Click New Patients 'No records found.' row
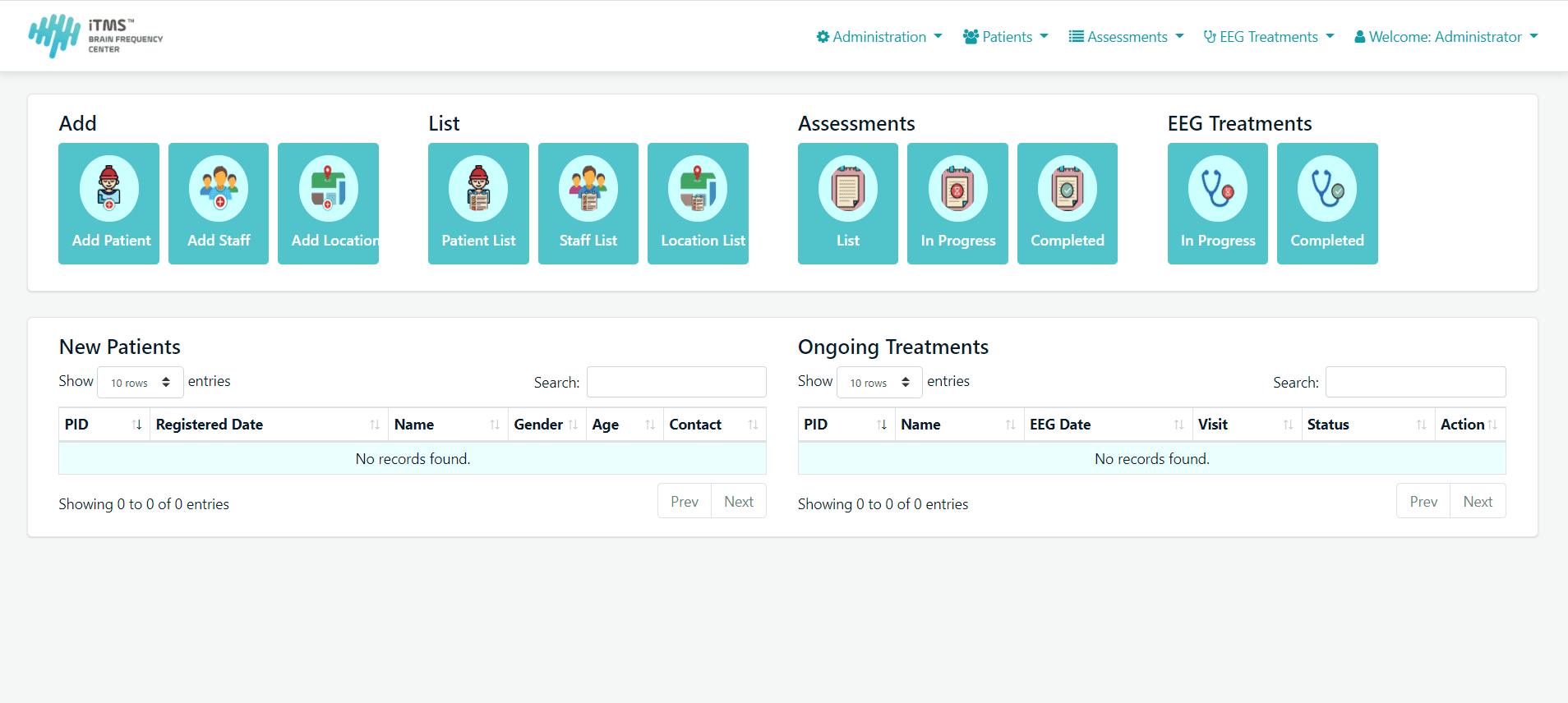The height and width of the screenshot is (703, 1568). (413, 458)
